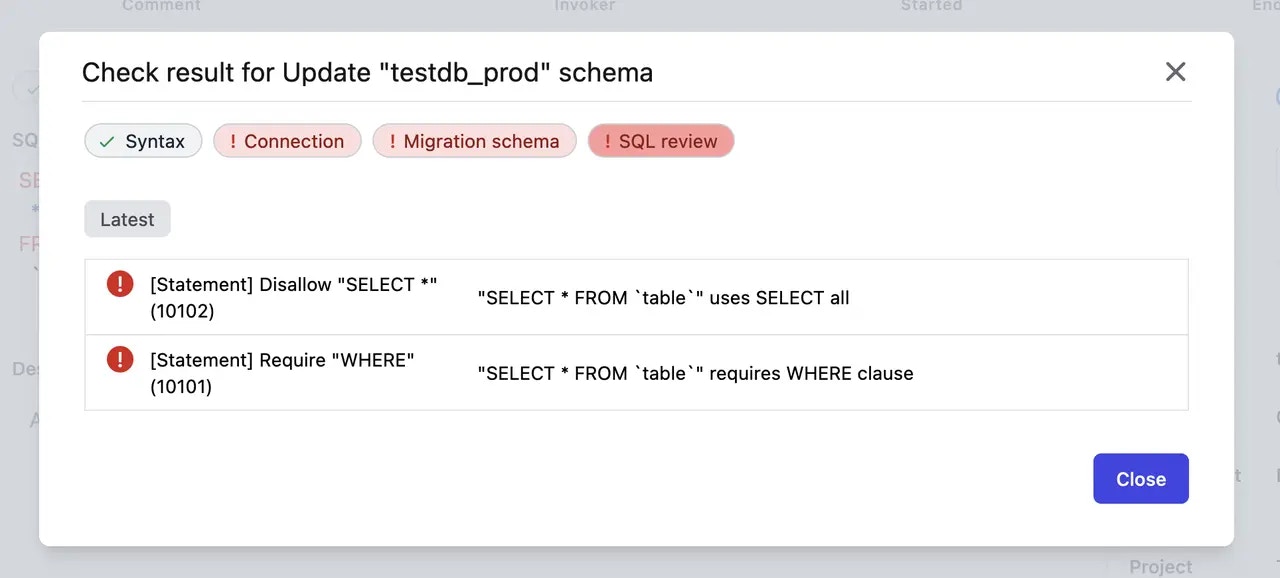Switch to the SQL review check results
1280x578 pixels.
(x=661, y=141)
